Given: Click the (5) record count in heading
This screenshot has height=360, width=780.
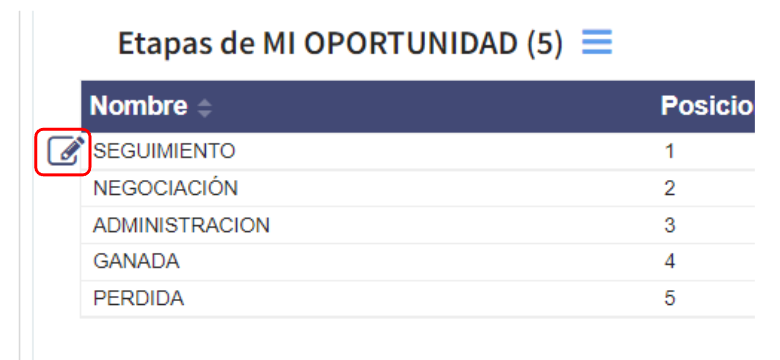Looking at the screenshot, I should (x=545, y=44).
